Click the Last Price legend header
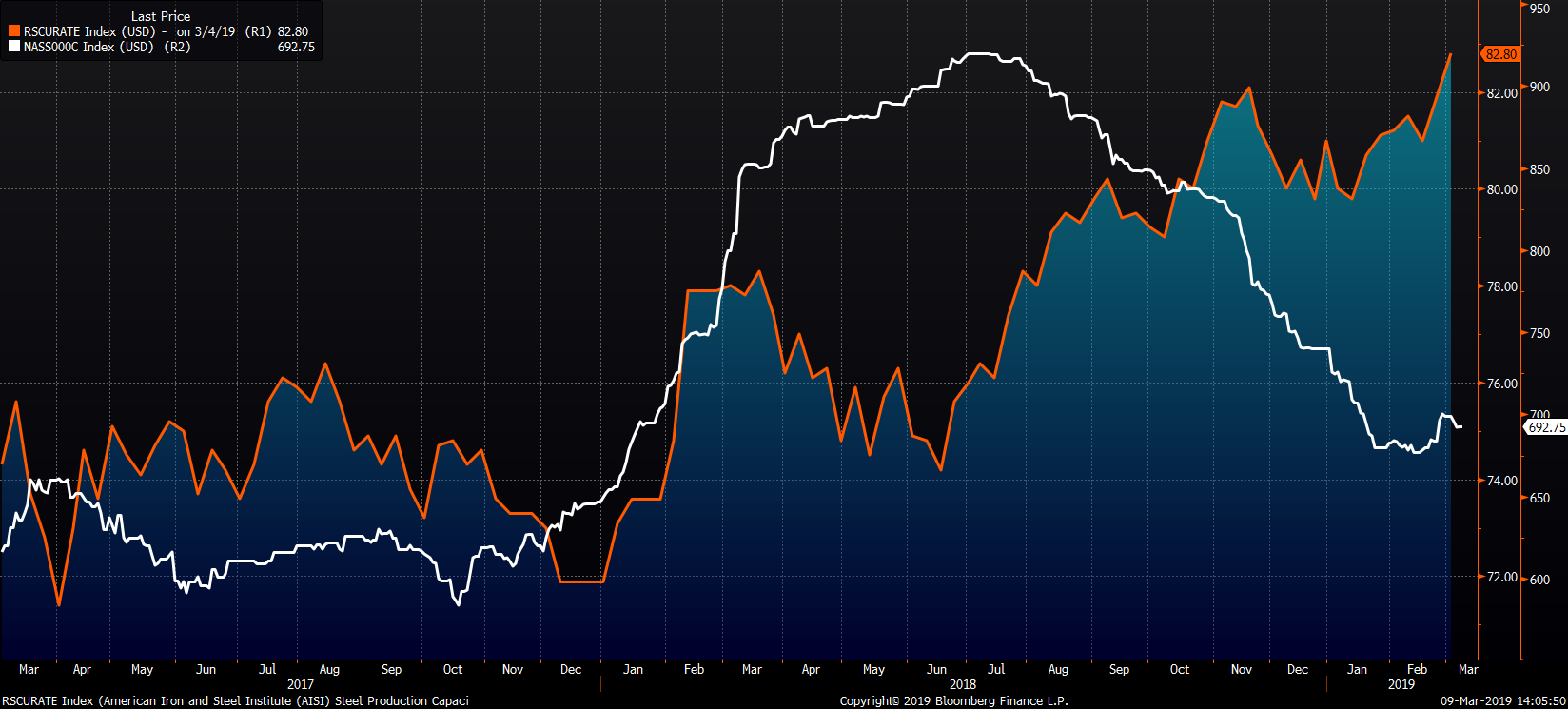The height and width of the screenshot is (709, 1568). [x=161, y=16]
